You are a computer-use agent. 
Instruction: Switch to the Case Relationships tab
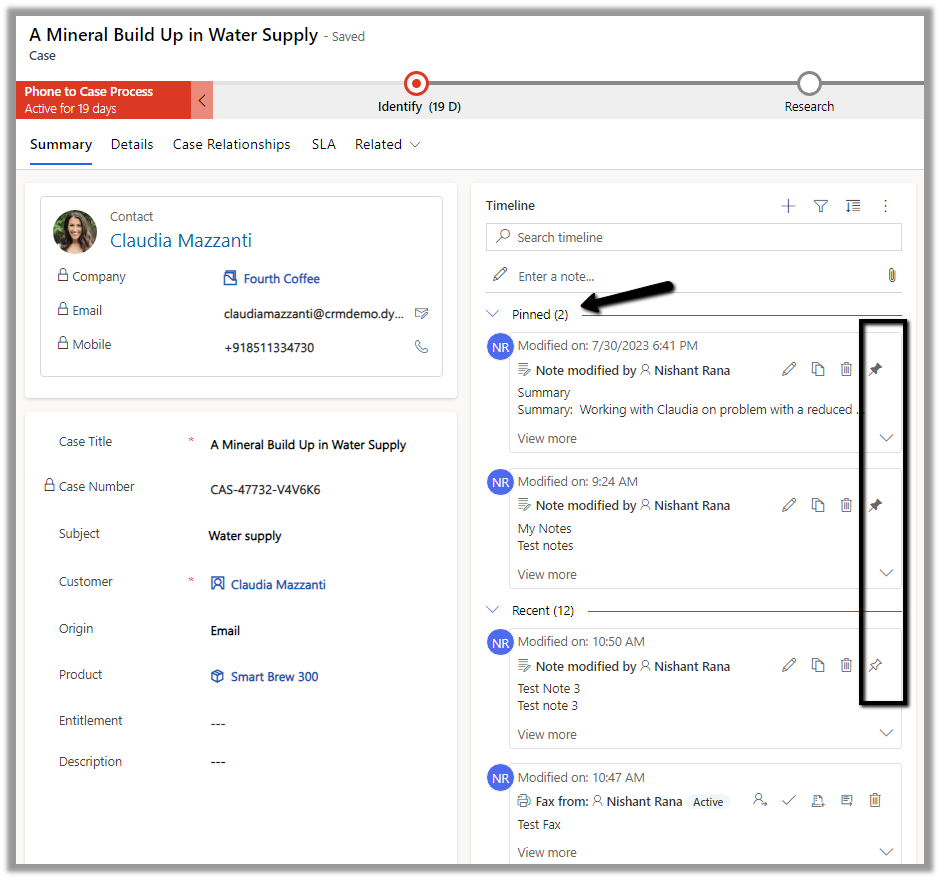(x=231, y=145)
